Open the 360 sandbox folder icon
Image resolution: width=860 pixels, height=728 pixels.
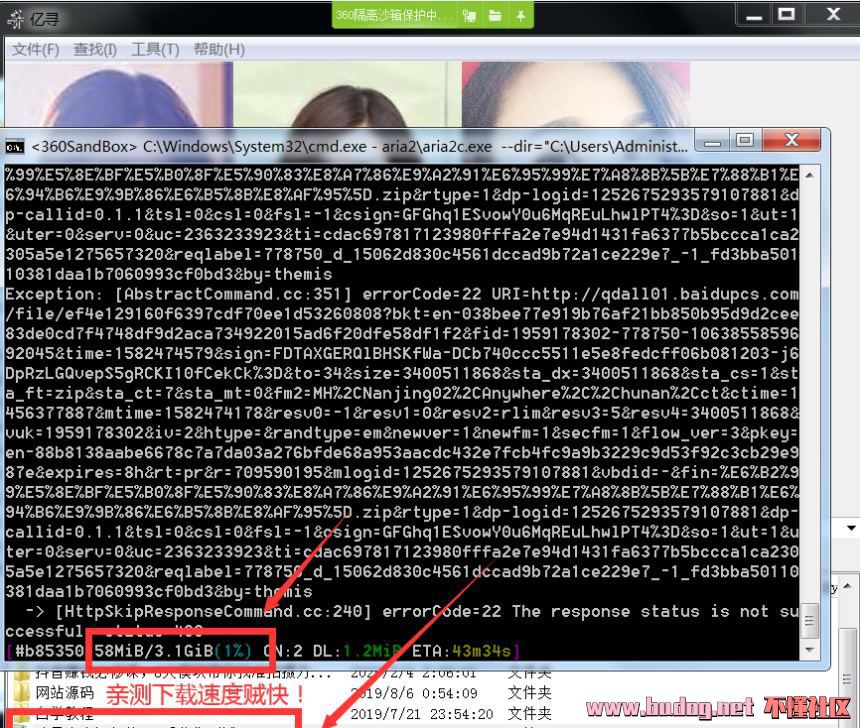point(495,15)
